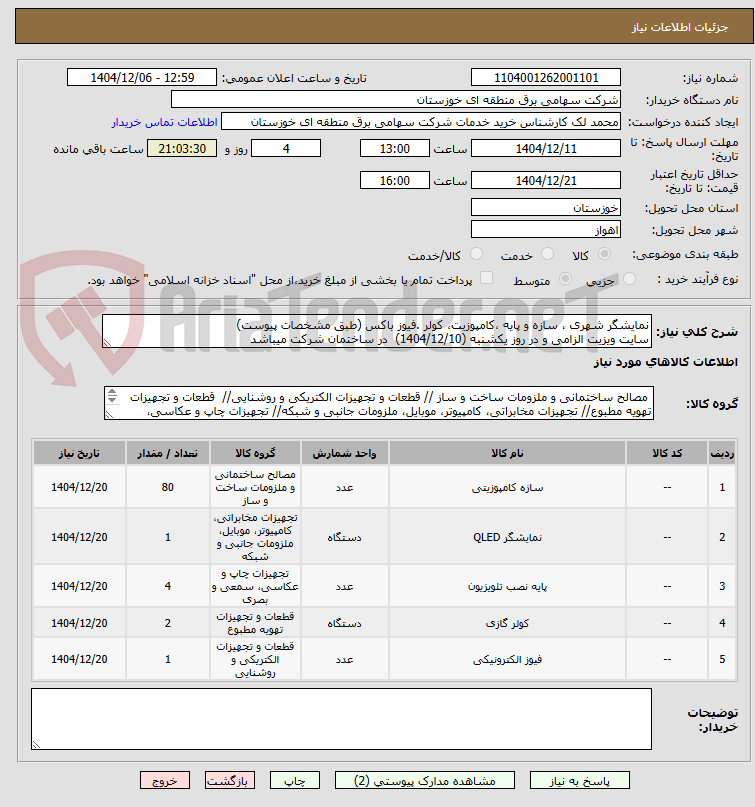Select the سازه کامپوزیتی item cell
Viewport: 755px width, 807px height.
tap(507, 487)
